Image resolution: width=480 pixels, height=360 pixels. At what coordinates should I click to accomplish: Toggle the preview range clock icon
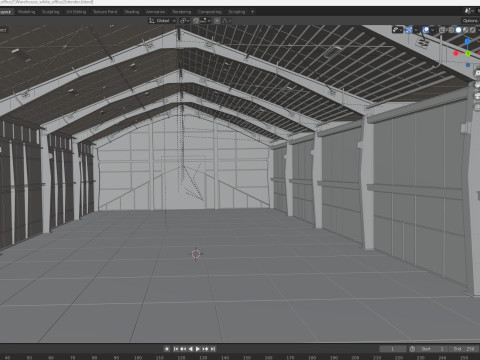click(412, 349)
